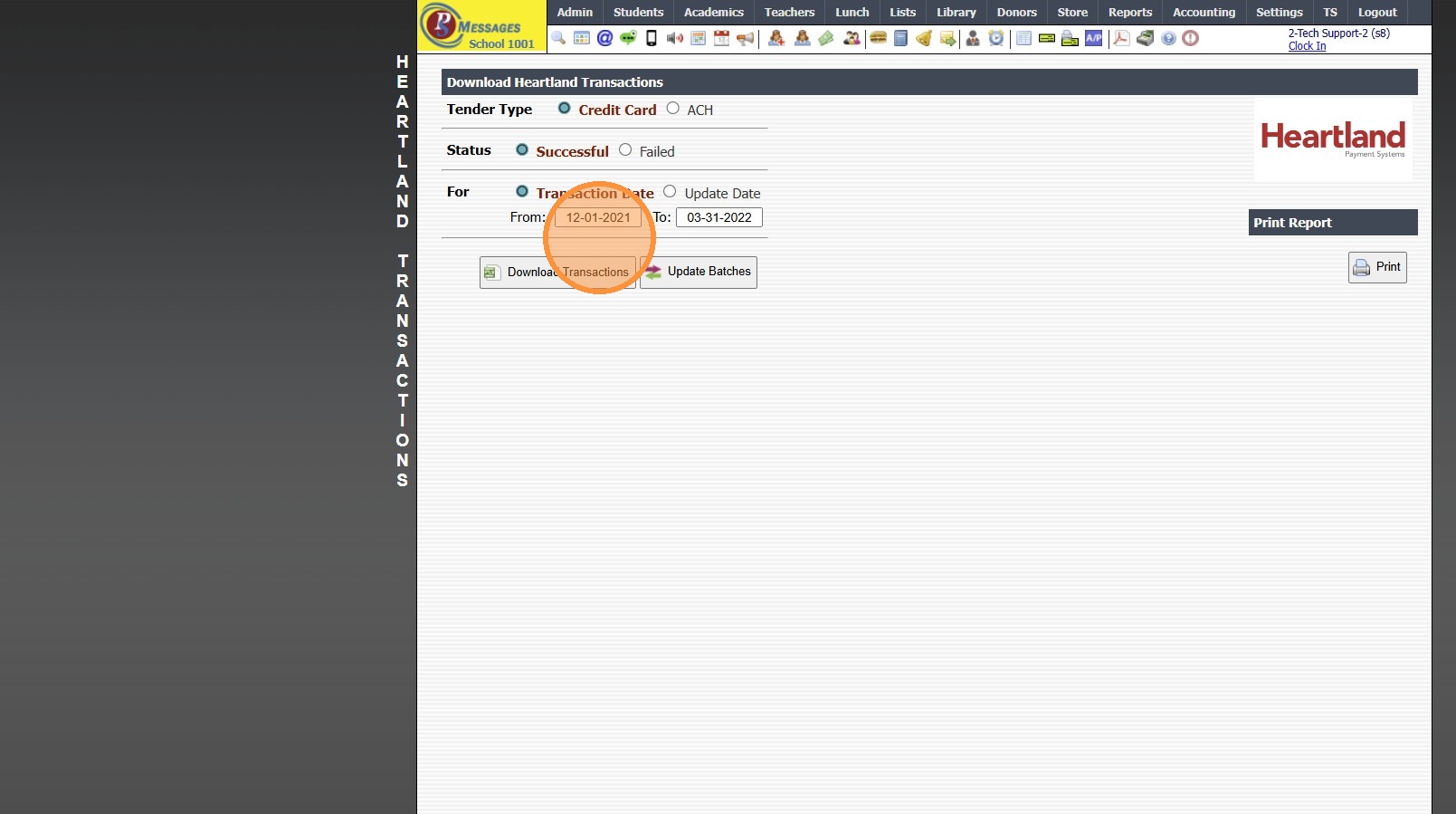Open the Lists menu
This screenshot has height=814, width=1456.
(902, 13)
